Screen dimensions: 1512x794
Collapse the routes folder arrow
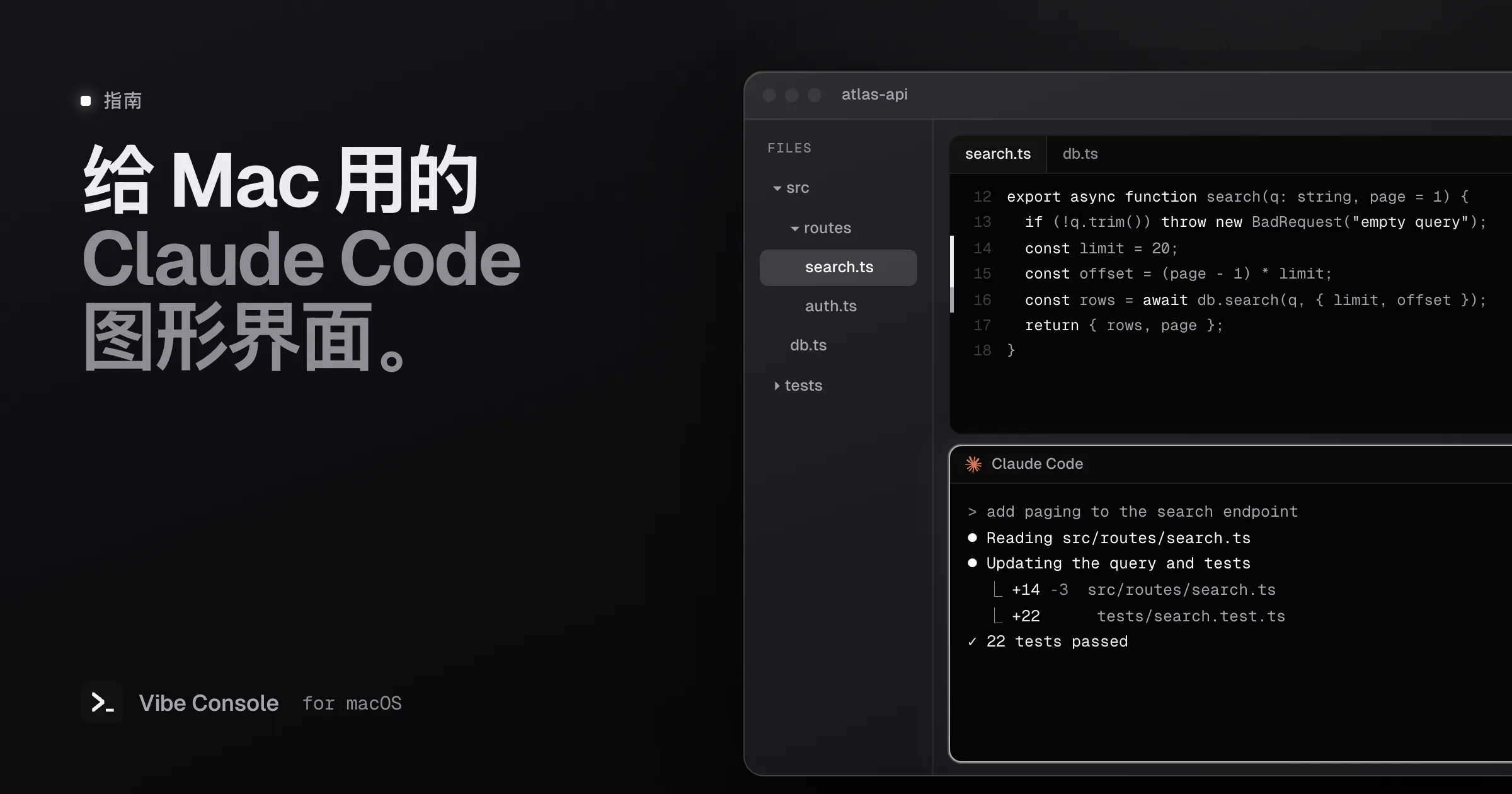click(795, 229)
